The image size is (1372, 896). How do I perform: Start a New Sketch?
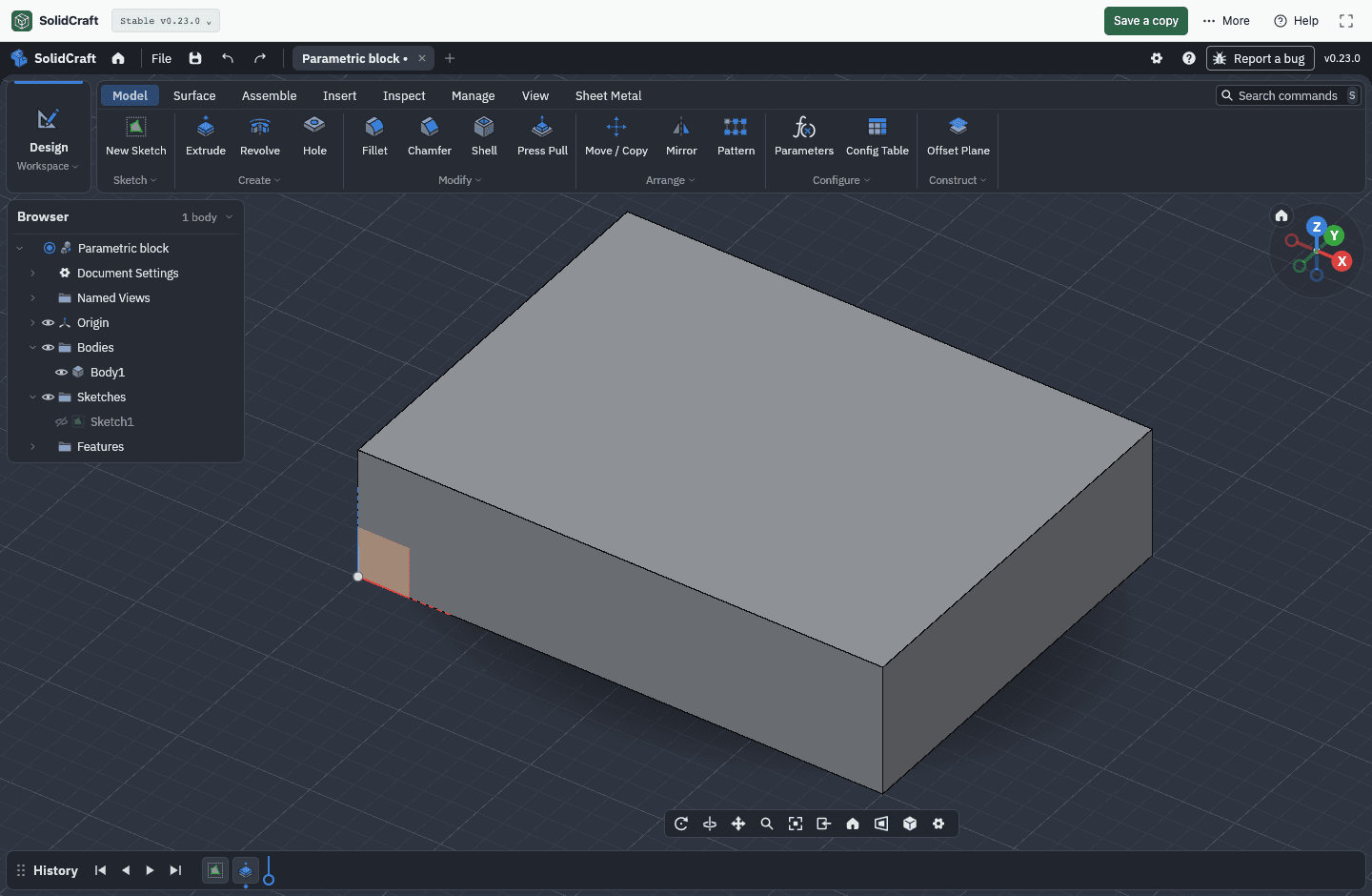136,136
